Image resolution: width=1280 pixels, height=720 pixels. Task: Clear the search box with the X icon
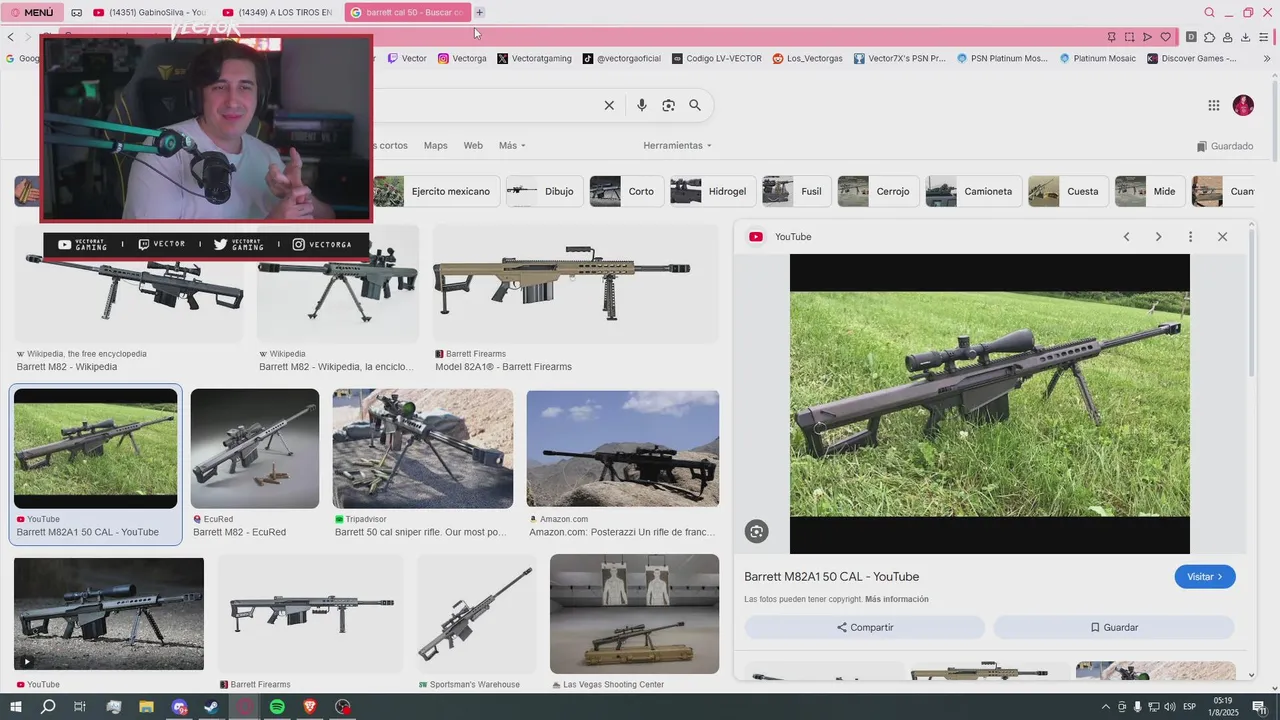click(x=609, y=105)
